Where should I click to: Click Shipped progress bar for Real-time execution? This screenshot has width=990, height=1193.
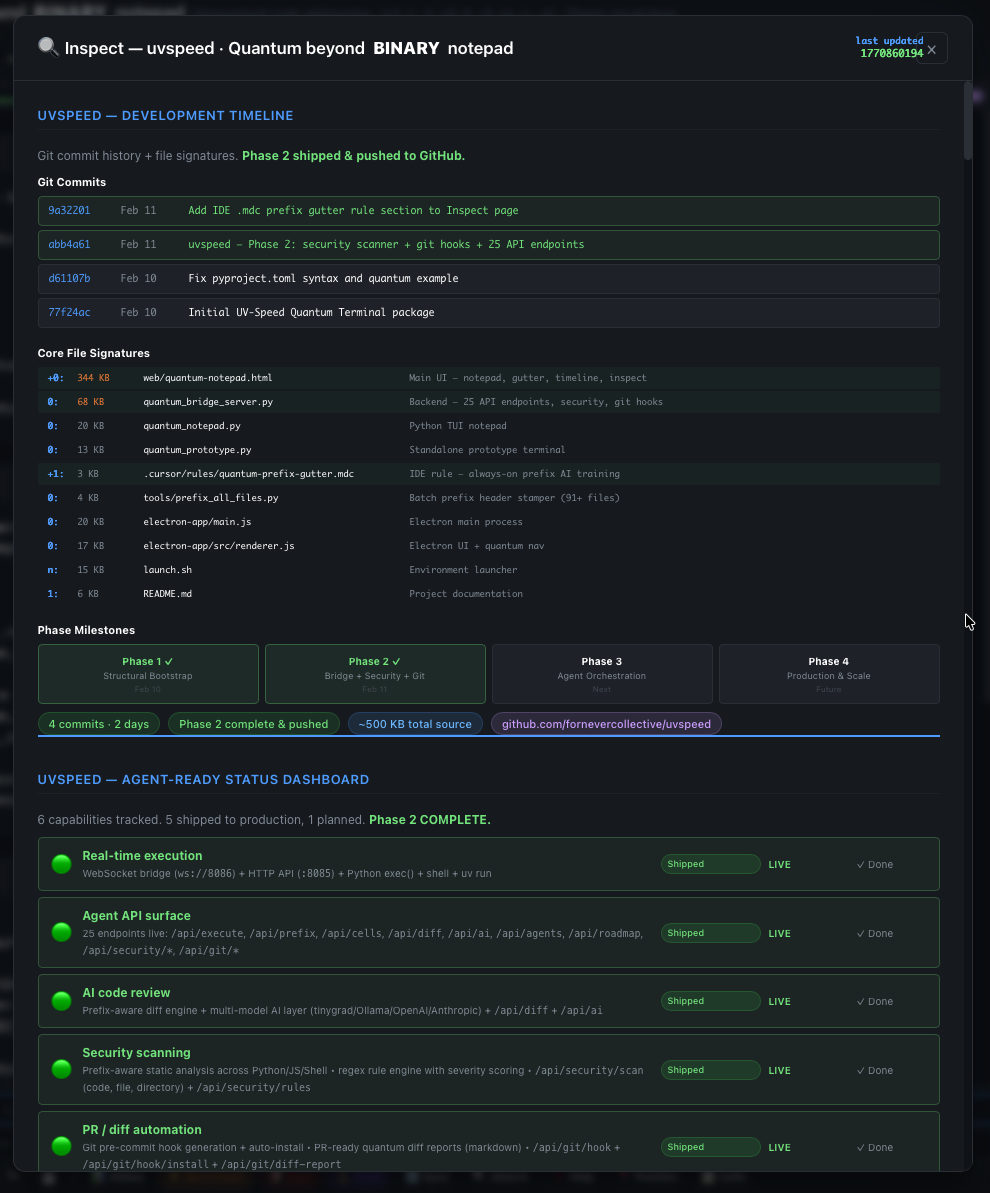coord(710,864)
